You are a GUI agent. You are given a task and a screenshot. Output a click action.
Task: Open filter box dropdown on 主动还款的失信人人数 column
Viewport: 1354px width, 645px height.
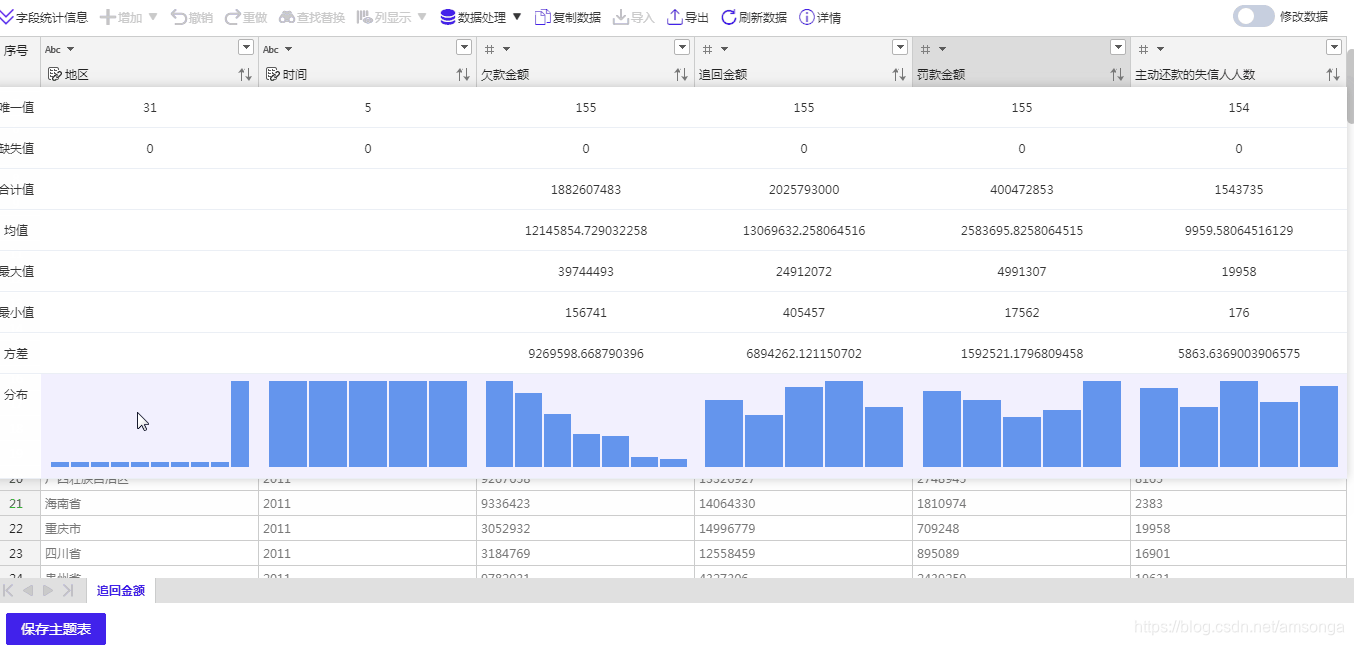tap(1334, 48)
